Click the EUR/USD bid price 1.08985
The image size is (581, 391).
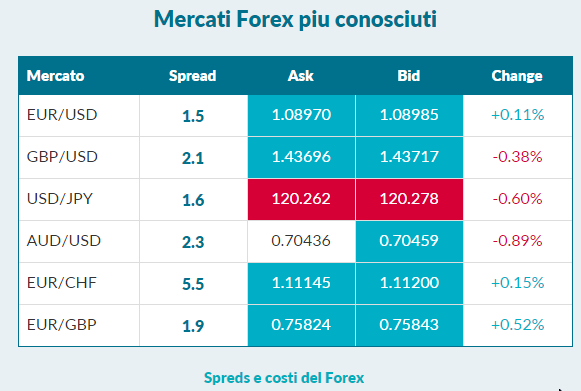pyautogui.click(x=409, y=115)
